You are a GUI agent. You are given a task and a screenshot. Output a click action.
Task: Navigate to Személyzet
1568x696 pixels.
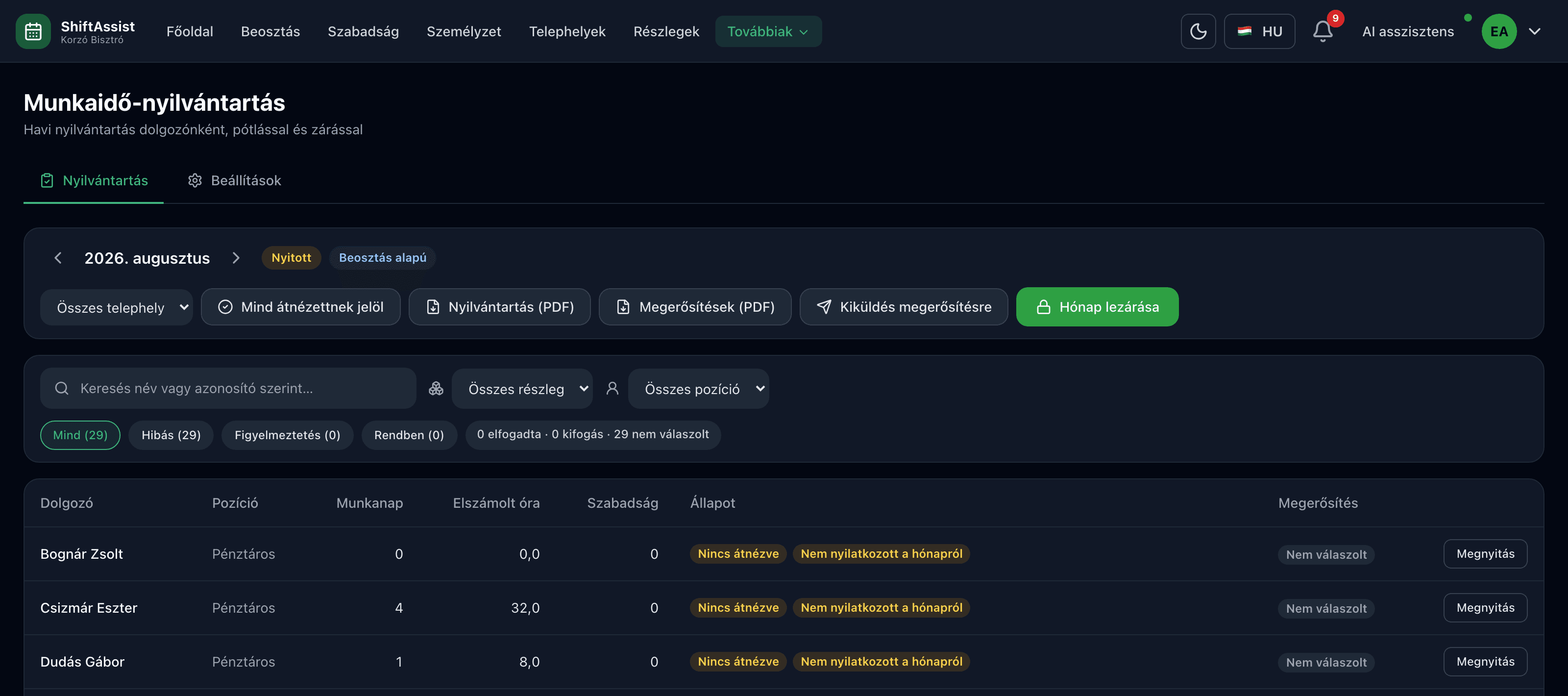tap(464, 32)
